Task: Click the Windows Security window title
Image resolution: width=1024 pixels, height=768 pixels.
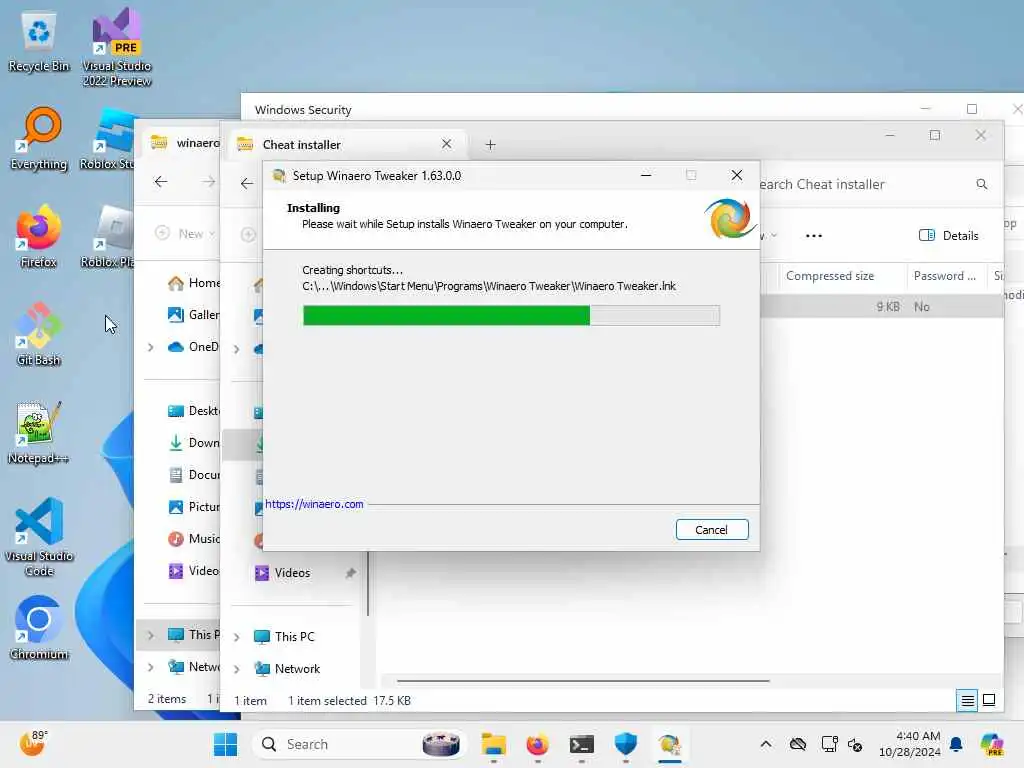Action: (303, 110)
